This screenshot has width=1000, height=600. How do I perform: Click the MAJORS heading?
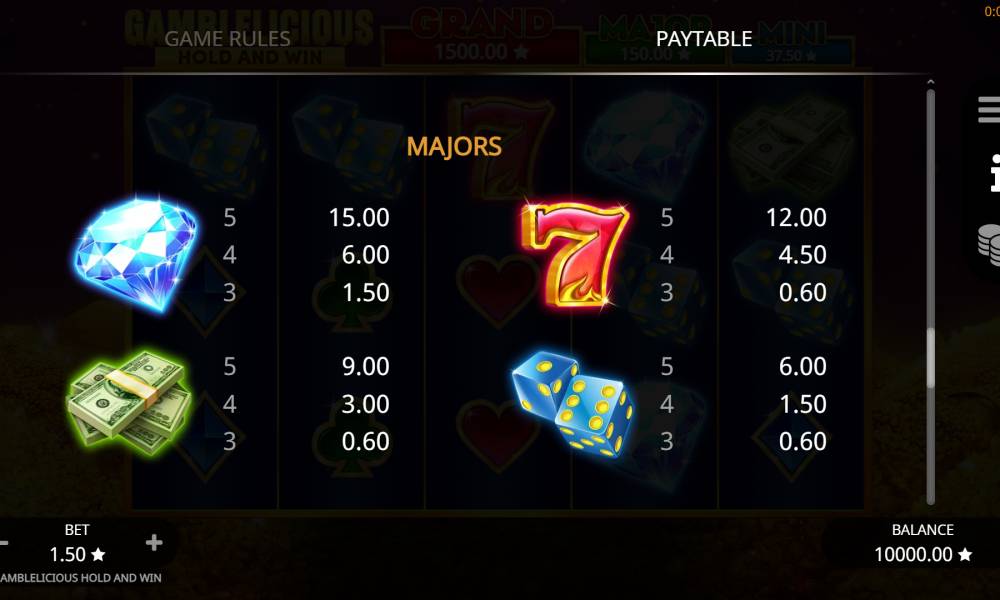coord(454,147)
